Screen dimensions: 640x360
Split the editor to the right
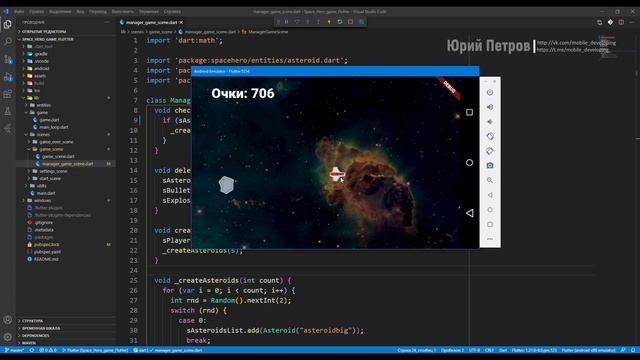click(x=621, y=22)
